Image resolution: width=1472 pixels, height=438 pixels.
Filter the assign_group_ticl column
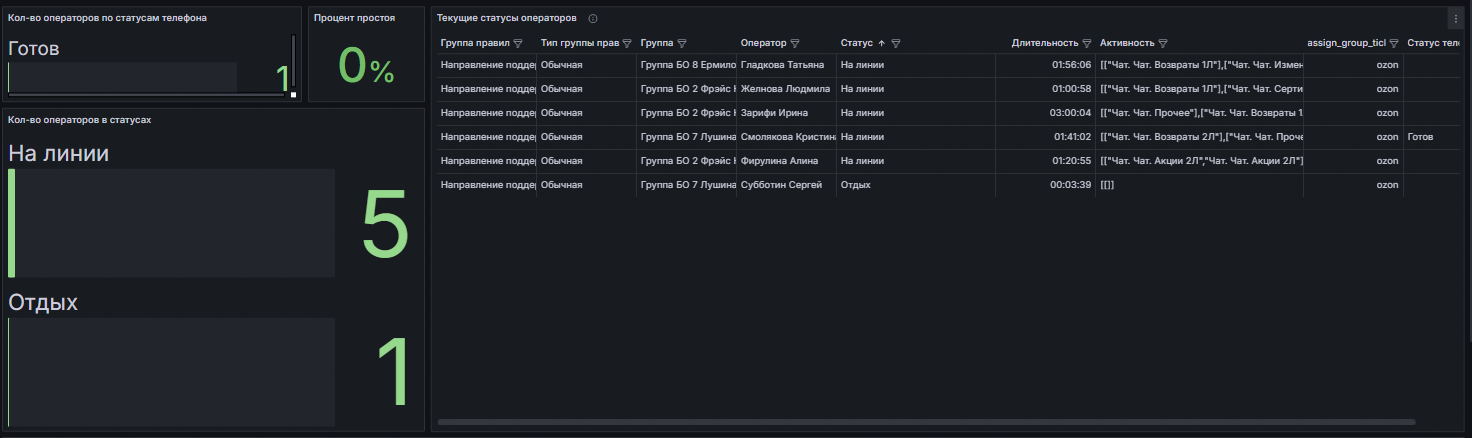[x=1394, y=44]
